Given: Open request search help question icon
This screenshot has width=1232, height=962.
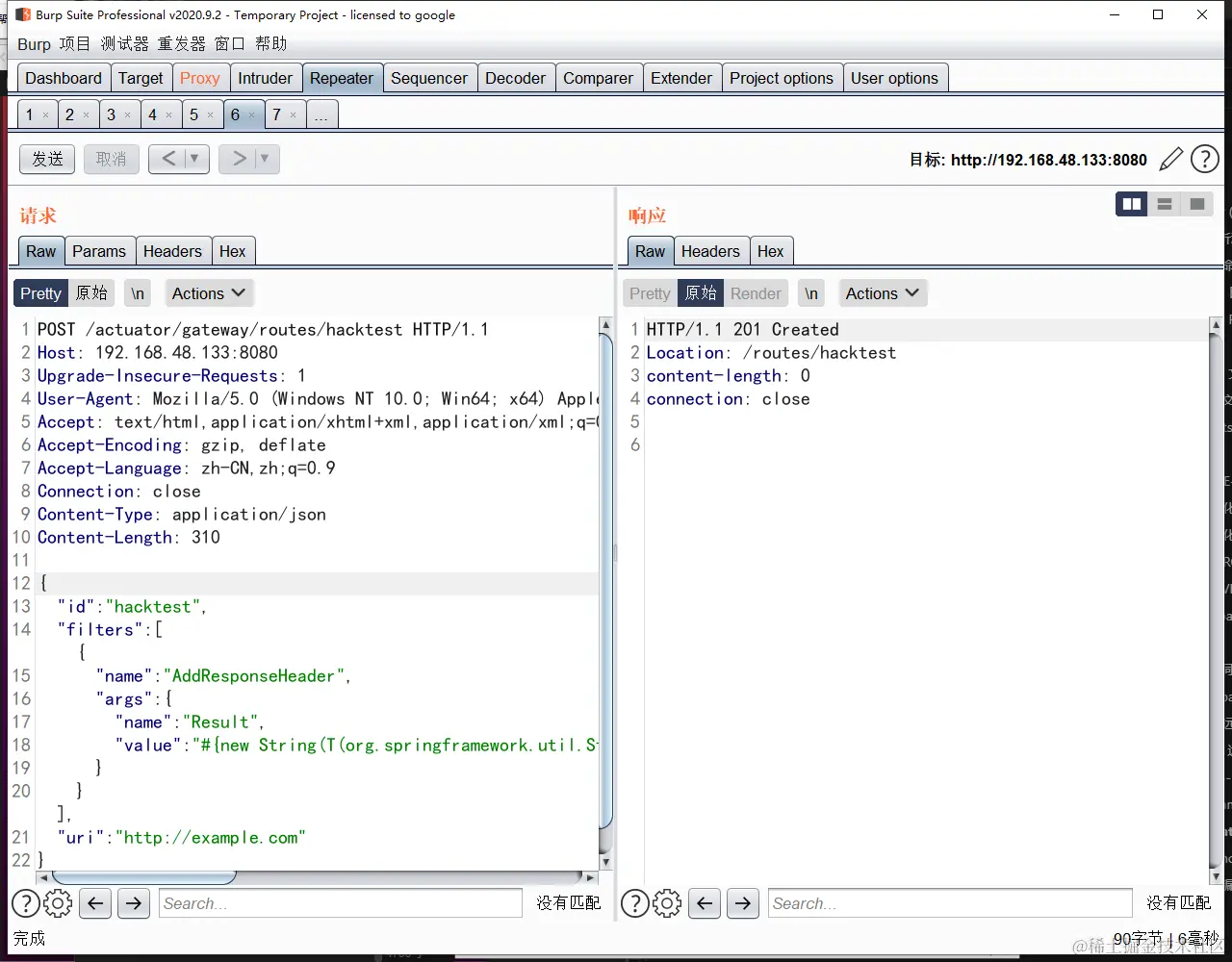Looking at the screenshot, I should tap(26, 903).
